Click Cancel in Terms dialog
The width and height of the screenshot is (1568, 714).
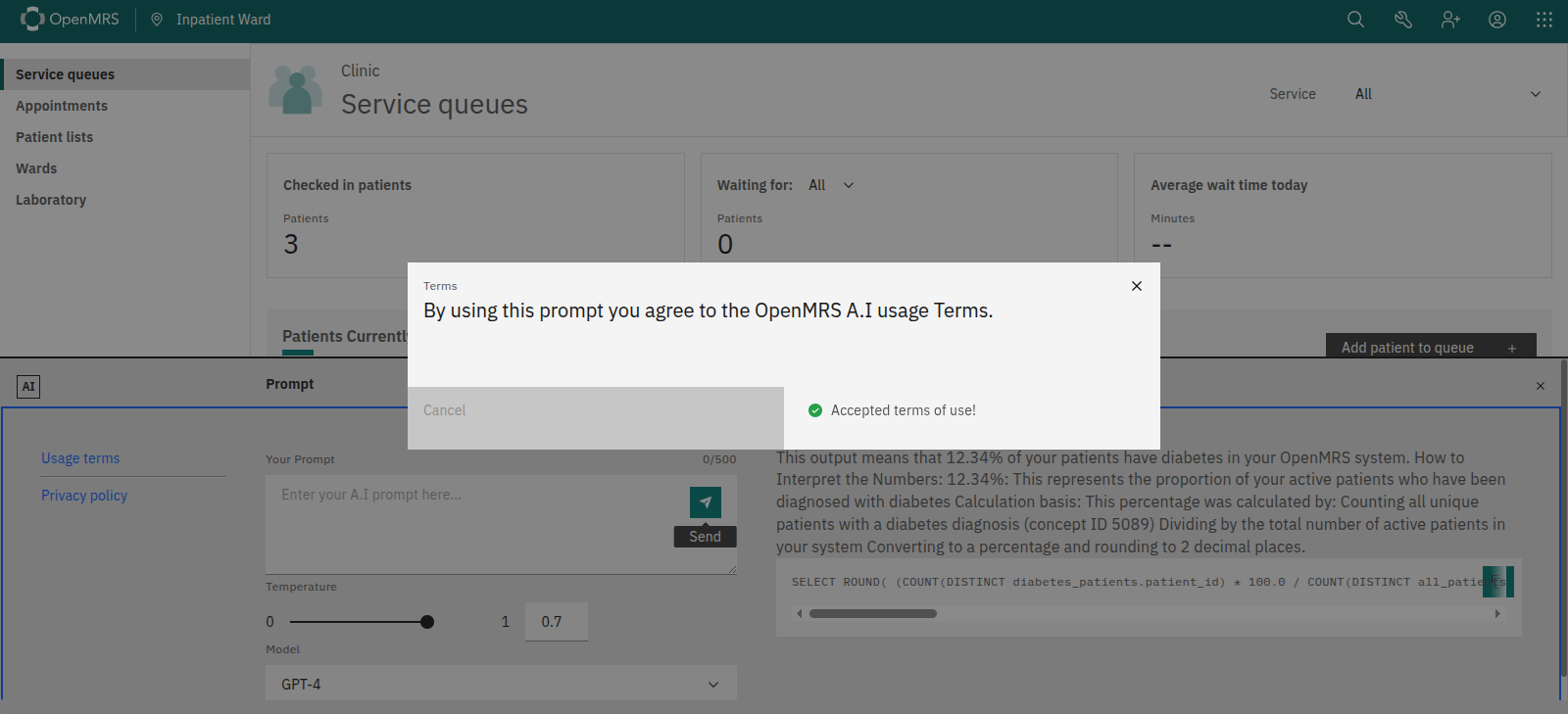[x=596, y=418]
